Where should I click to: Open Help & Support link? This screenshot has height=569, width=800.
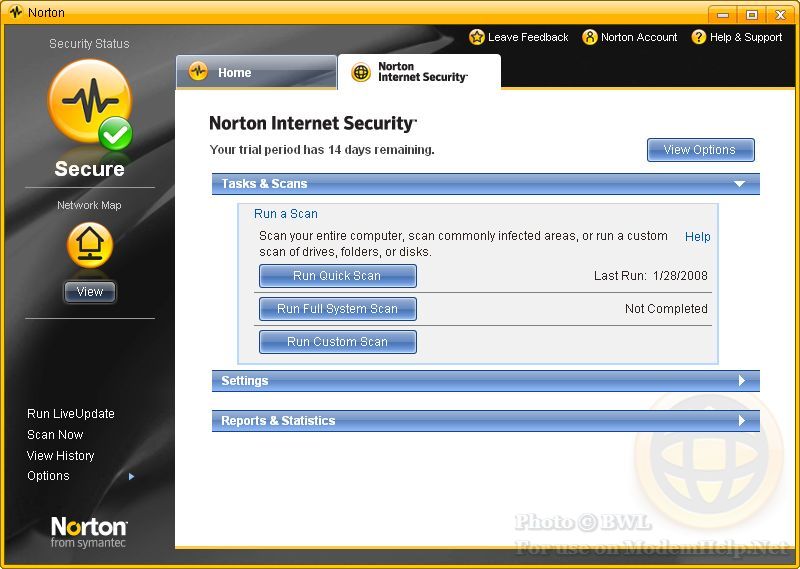745,37
